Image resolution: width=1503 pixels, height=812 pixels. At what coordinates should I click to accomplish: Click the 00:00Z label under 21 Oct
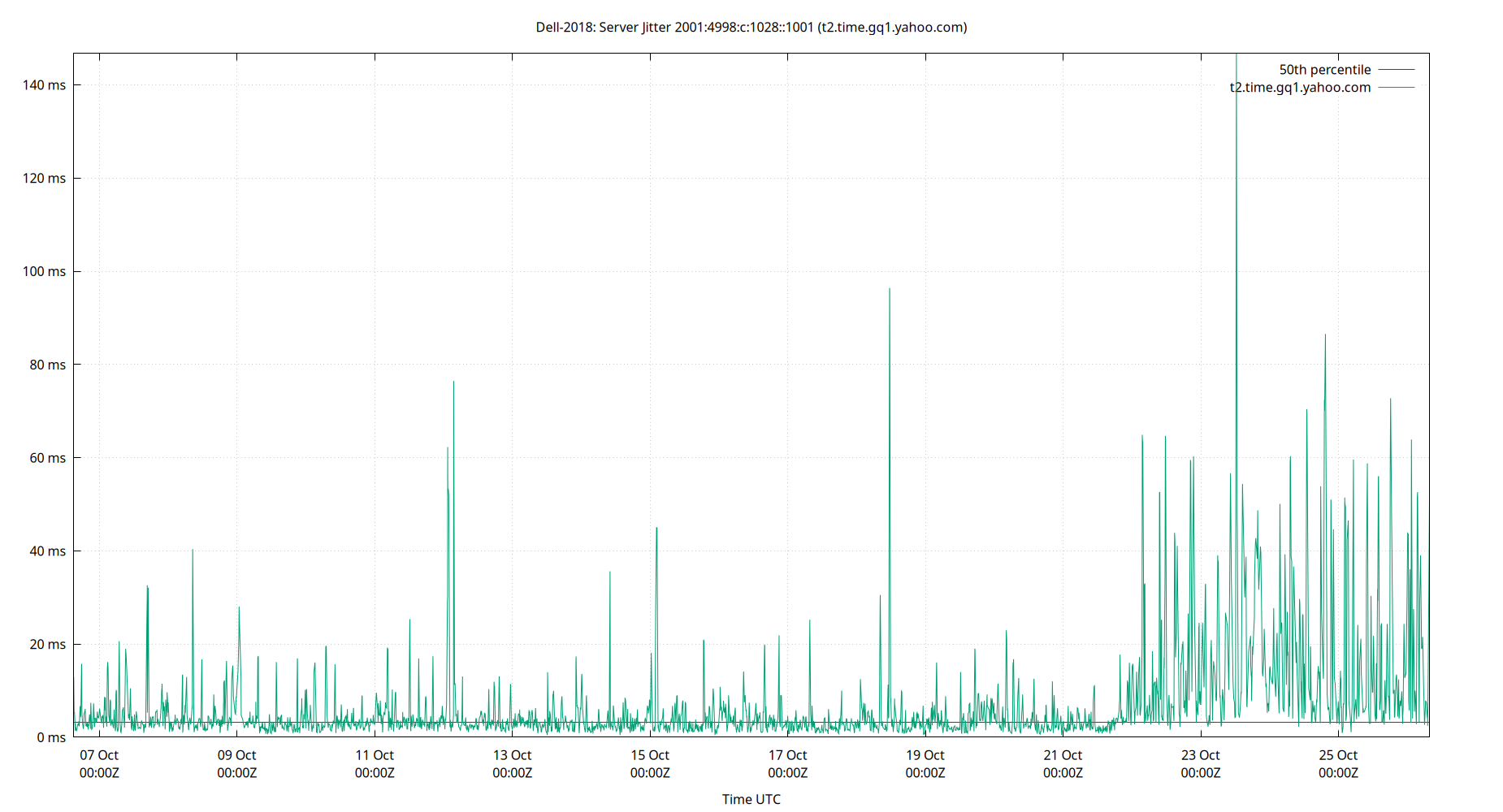(x=1063, y=773)
